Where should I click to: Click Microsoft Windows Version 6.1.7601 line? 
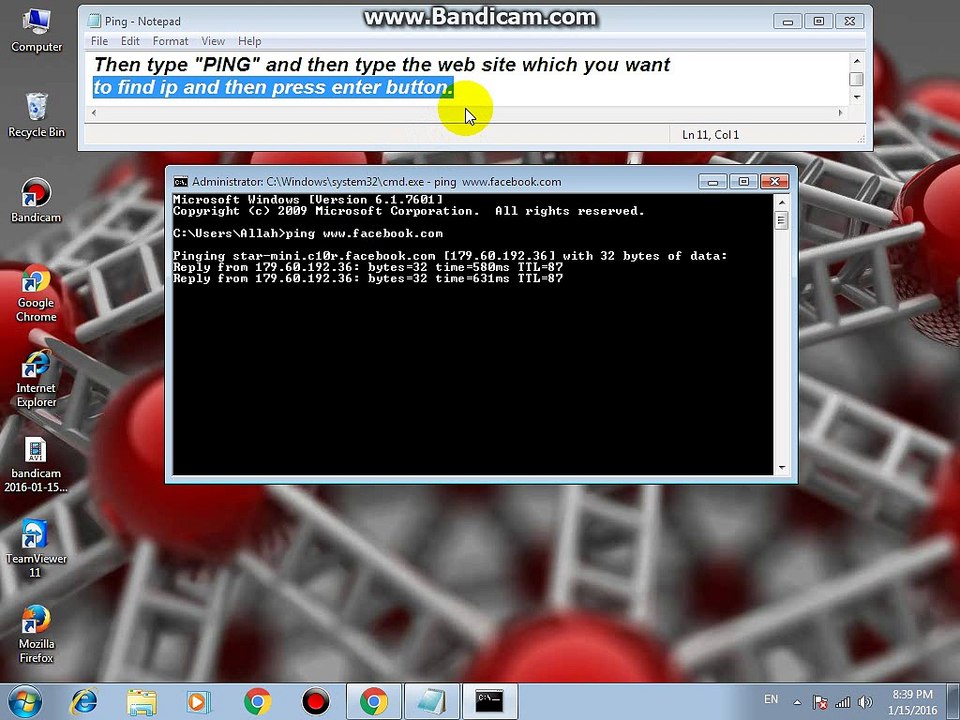[x=307, y=200]
